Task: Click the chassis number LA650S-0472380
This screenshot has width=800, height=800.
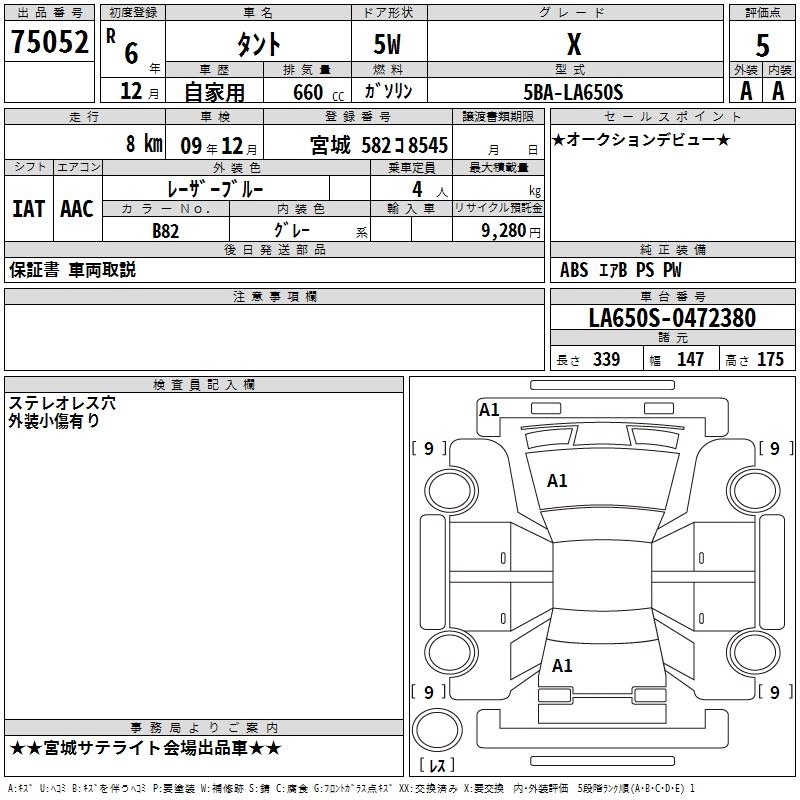Action: pyautogui.click(x=672, y=319)
